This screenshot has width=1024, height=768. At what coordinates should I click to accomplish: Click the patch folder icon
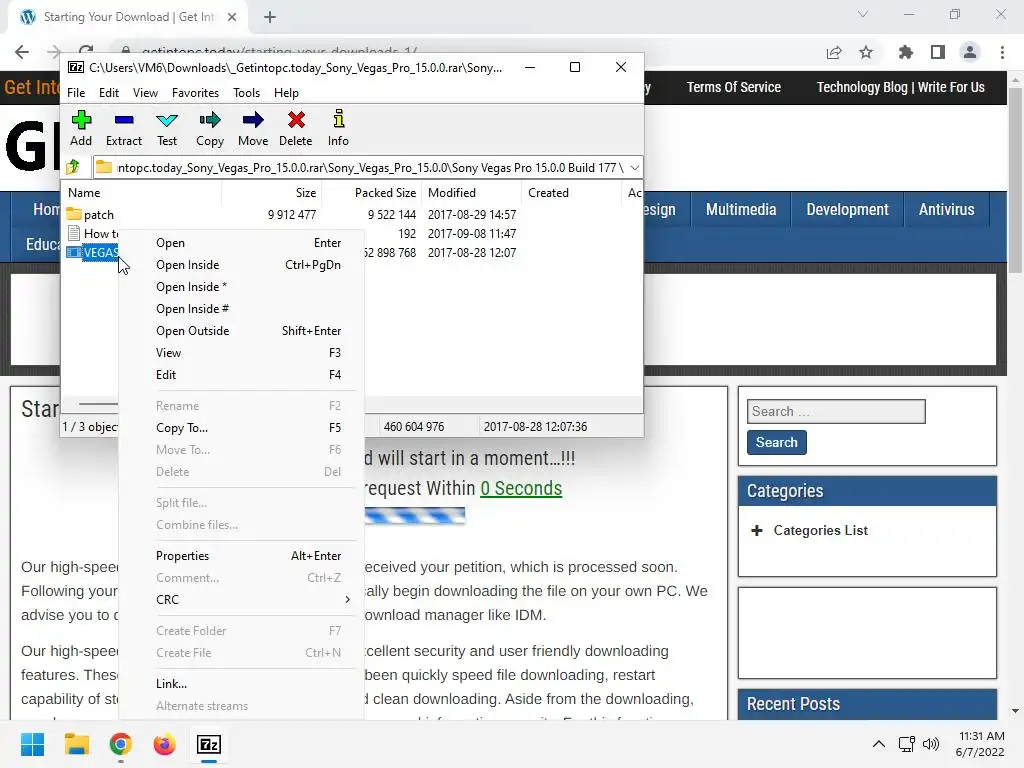click(x=74, y=214)
